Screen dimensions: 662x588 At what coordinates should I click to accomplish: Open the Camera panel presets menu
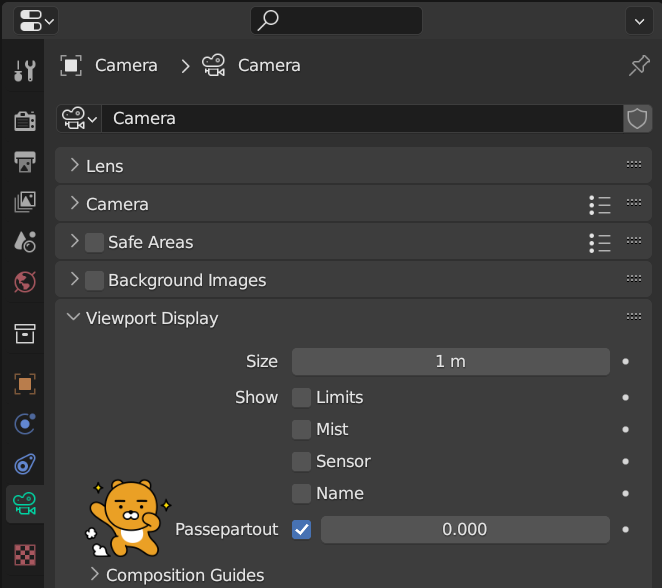(x=600, y=205)
